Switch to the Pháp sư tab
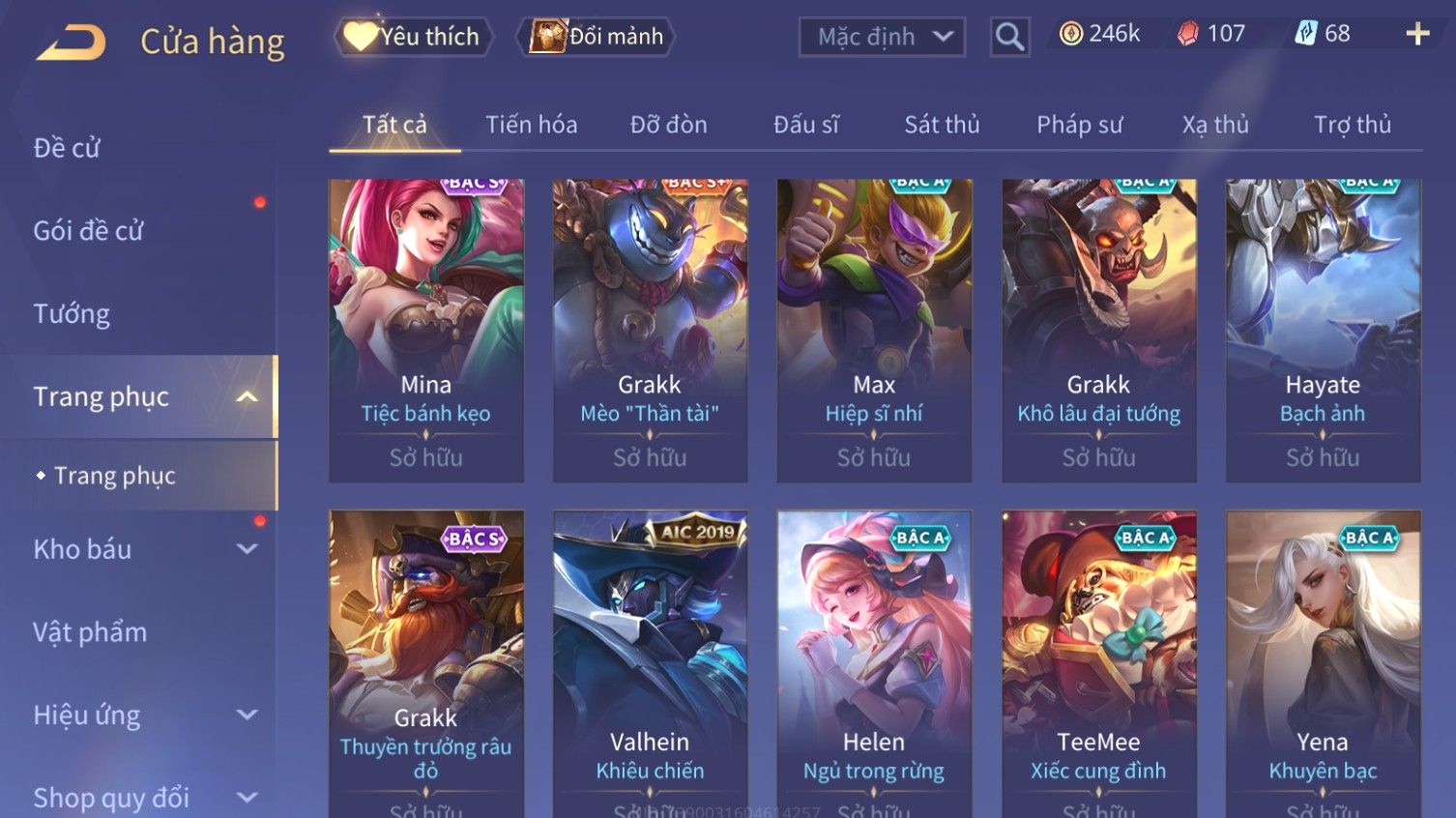 tap(1080, 125)
